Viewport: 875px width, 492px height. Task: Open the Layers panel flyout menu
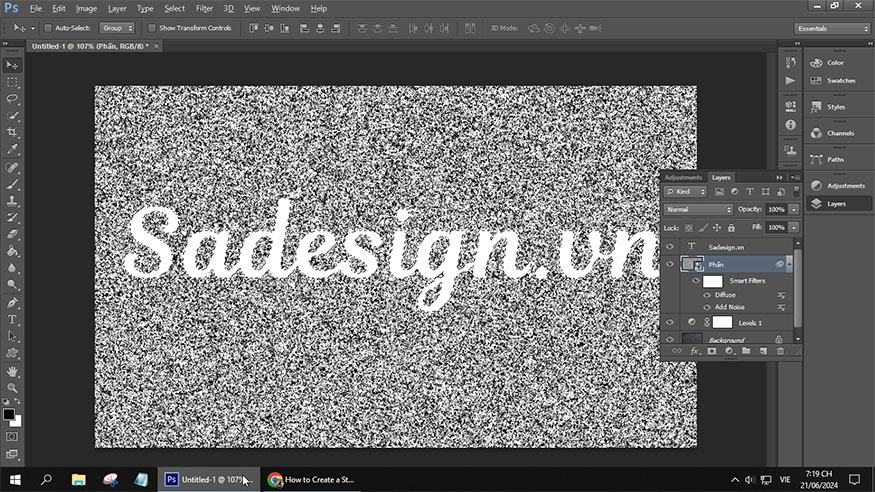pos(795,177)
